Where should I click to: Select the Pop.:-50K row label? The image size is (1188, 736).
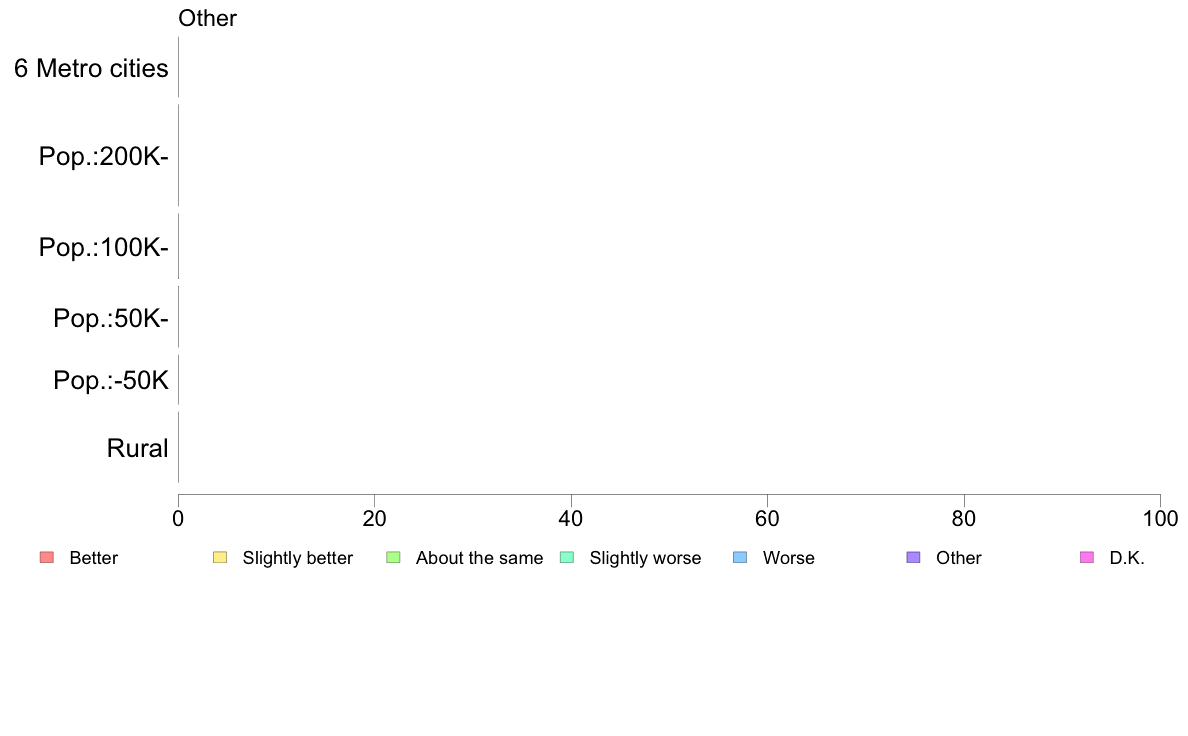coord(110,381)
